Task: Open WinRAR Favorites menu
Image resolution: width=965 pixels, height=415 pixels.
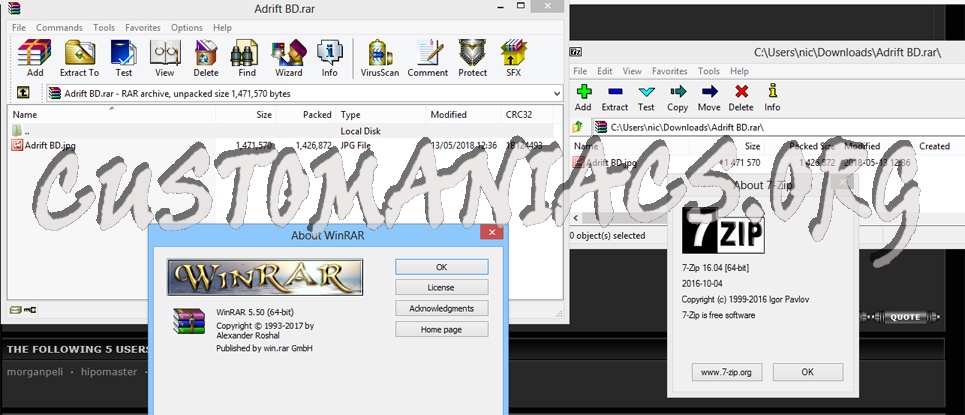Action: (x=143, y=28)
